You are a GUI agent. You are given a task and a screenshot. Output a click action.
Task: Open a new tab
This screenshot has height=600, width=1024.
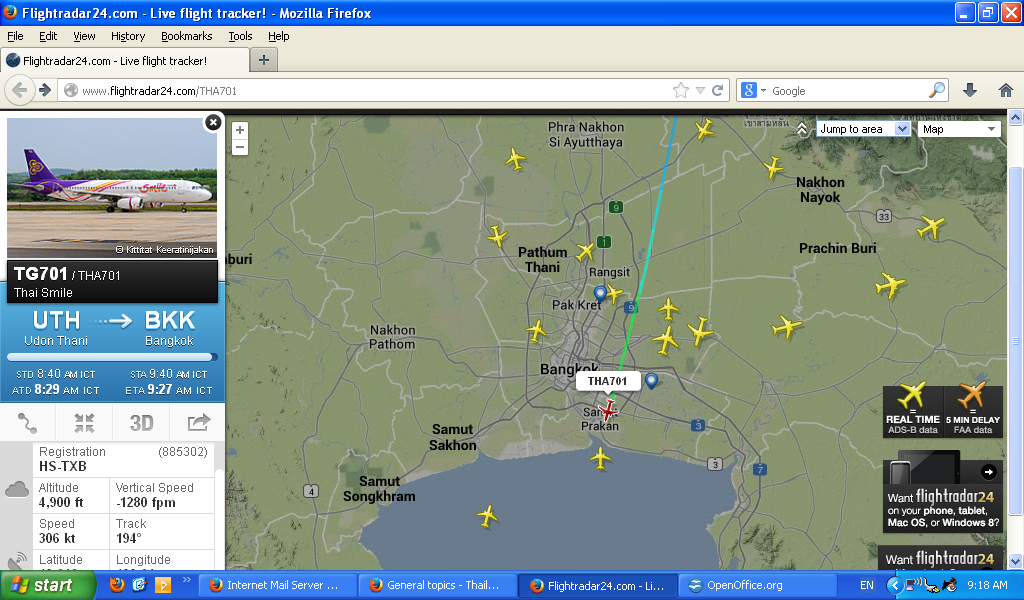(264, 60)
